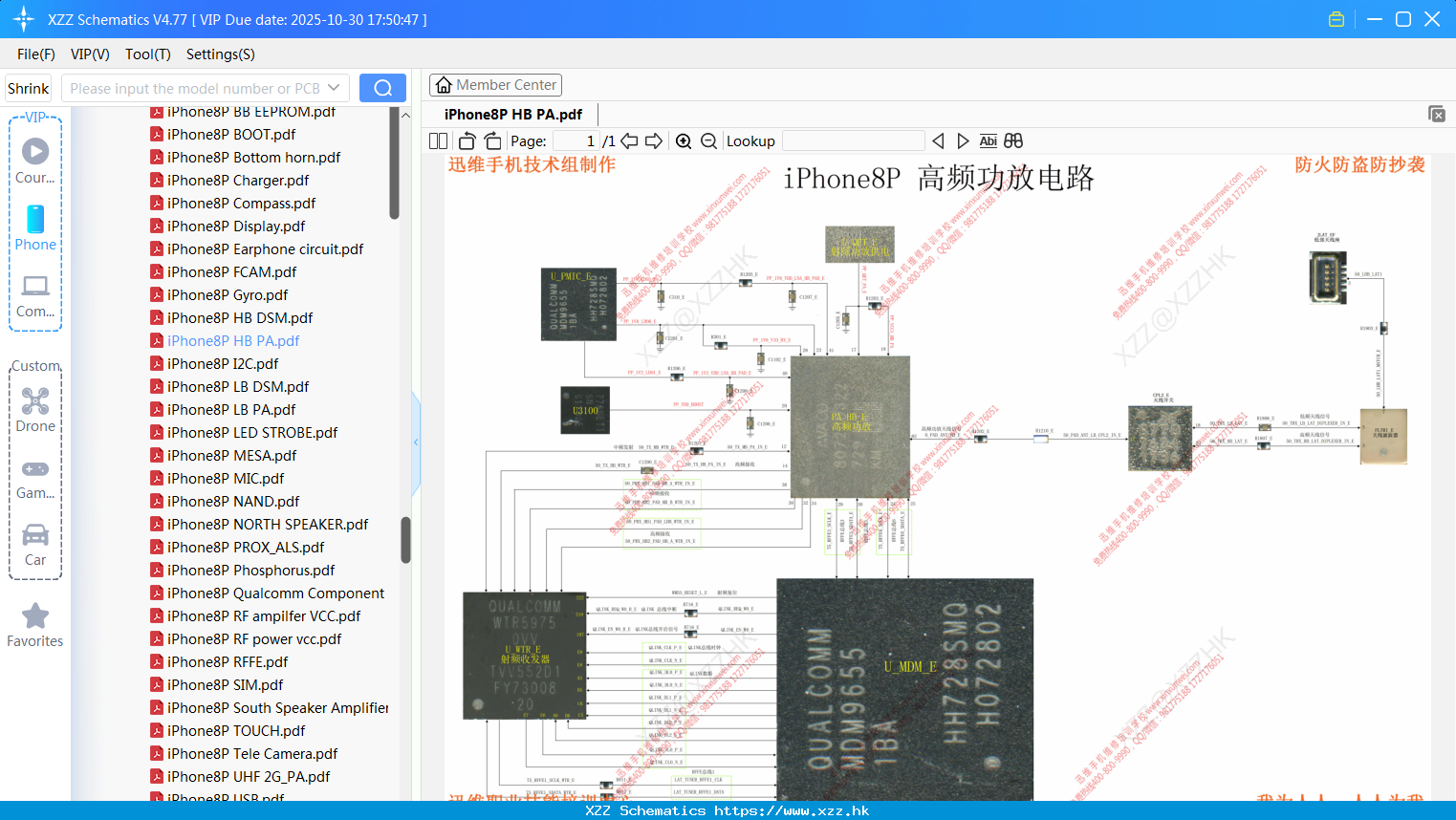Open the model number dropdown arrow
The height and width of the screenshot is (820, 1456).
pyautogui.click(x=334, y=88)
